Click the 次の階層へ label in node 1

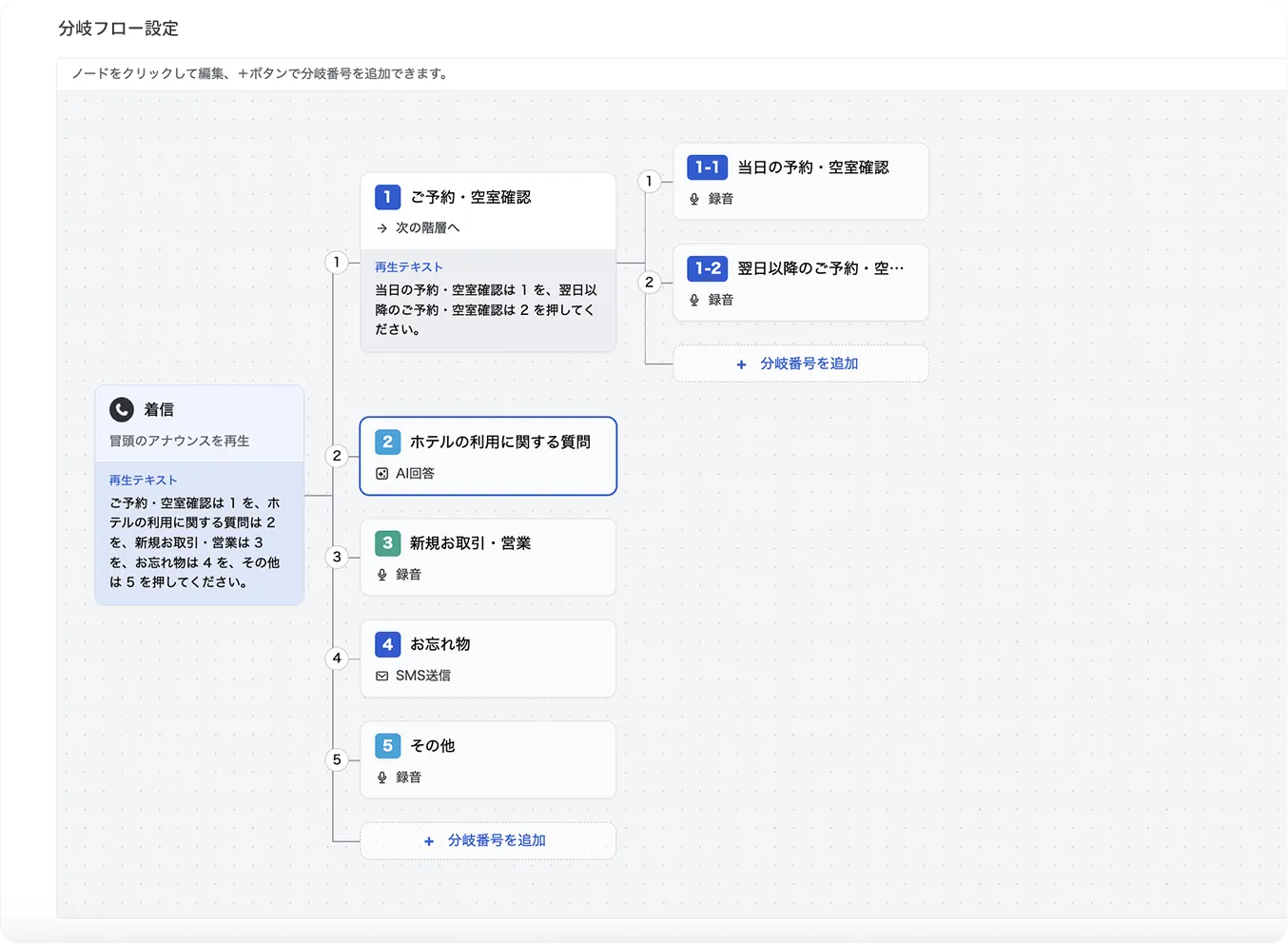tap(428, 228)
